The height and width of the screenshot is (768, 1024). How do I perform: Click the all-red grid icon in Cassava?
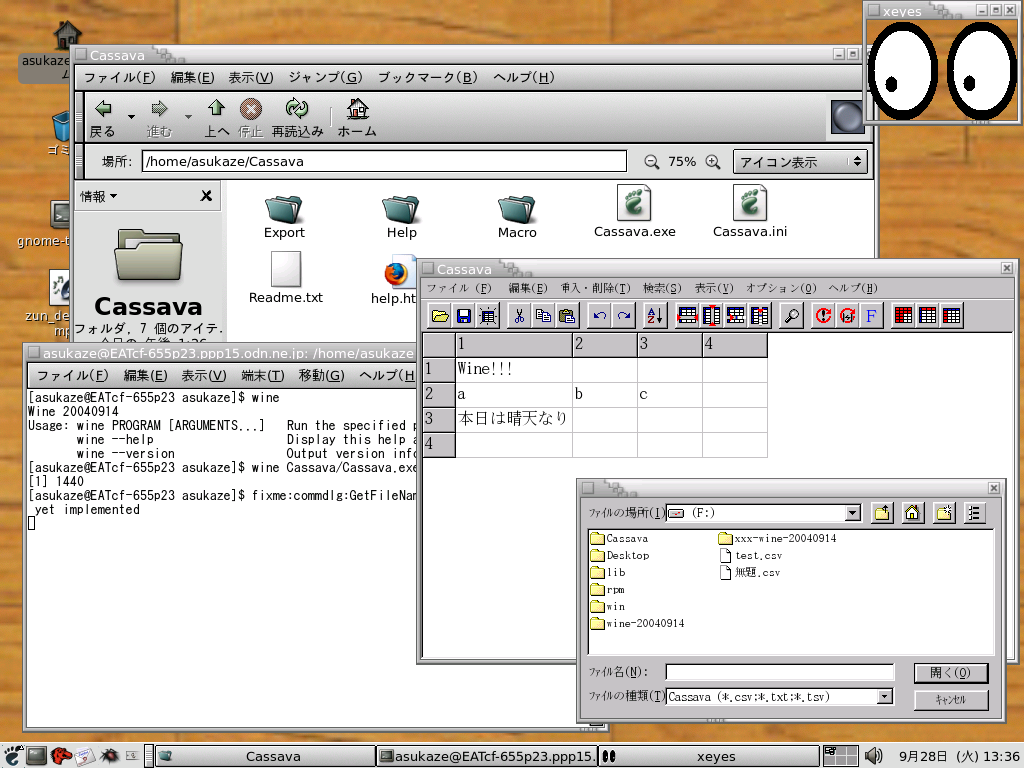click(903, 316)
